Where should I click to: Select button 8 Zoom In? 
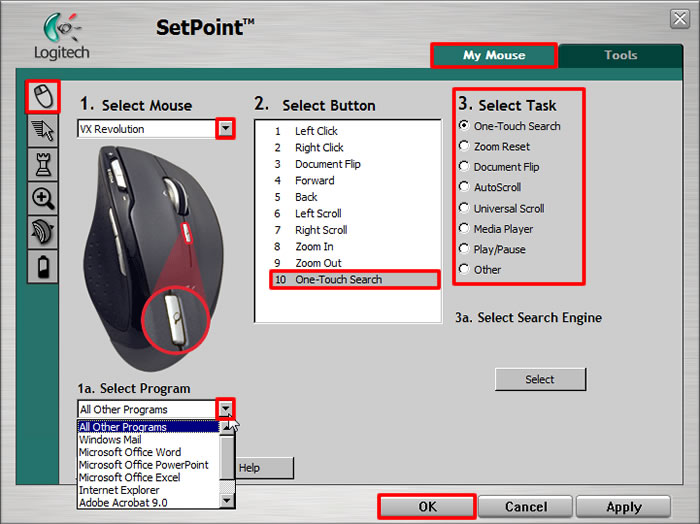click(x=348, y=246)
